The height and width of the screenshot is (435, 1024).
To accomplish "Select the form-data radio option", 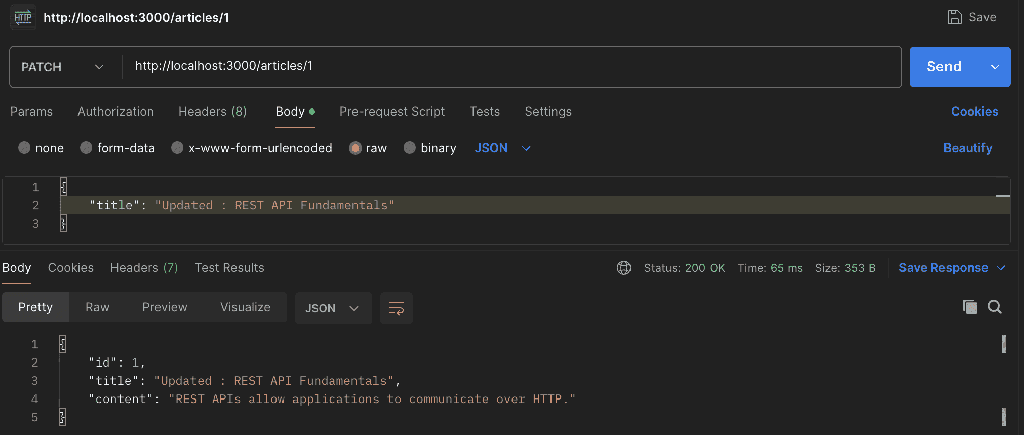I will click(x=86, y=148).
